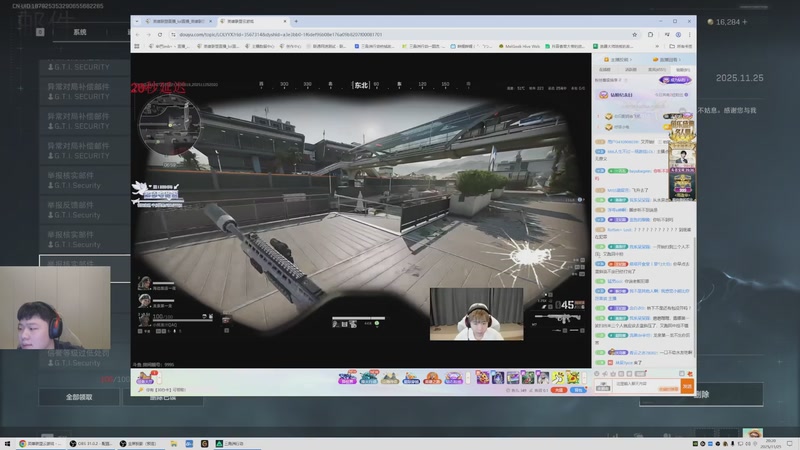Click the blue backpack button below gifts

coord(578,390)
